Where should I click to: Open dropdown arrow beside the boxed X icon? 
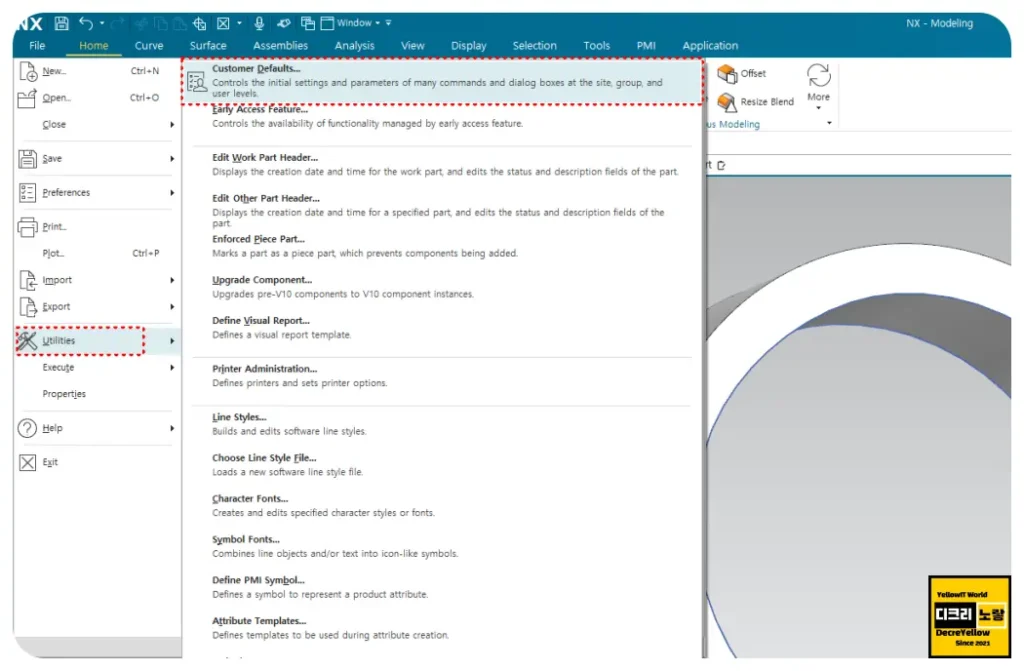[x=240, y=24]
